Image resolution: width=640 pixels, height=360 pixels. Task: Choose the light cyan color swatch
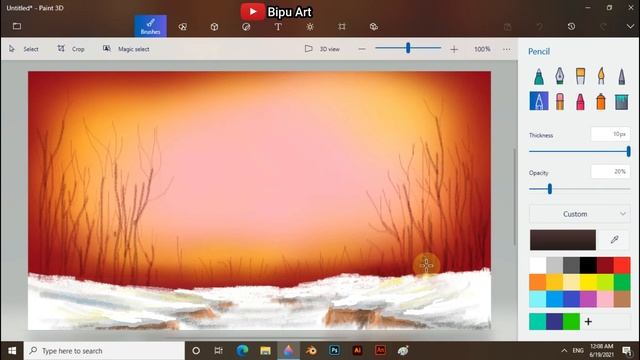[538, 299]
